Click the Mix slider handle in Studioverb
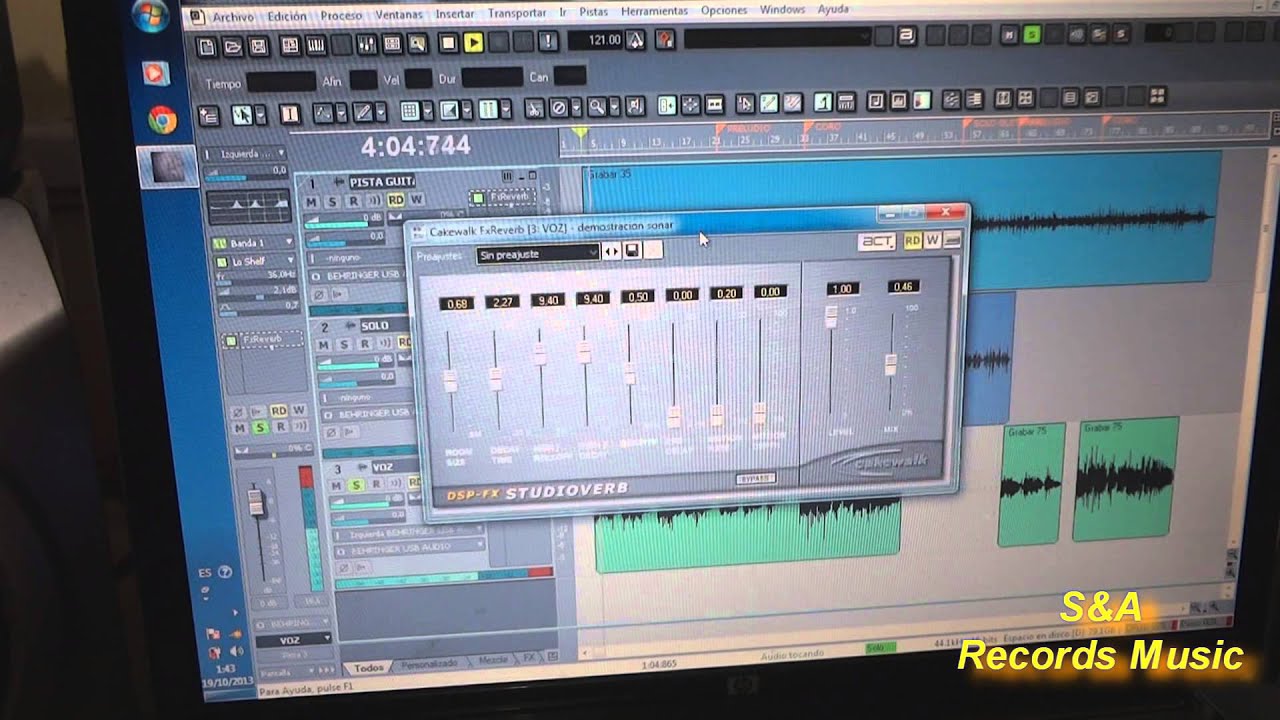This screenshot has width=1280, height=720. 890,364
